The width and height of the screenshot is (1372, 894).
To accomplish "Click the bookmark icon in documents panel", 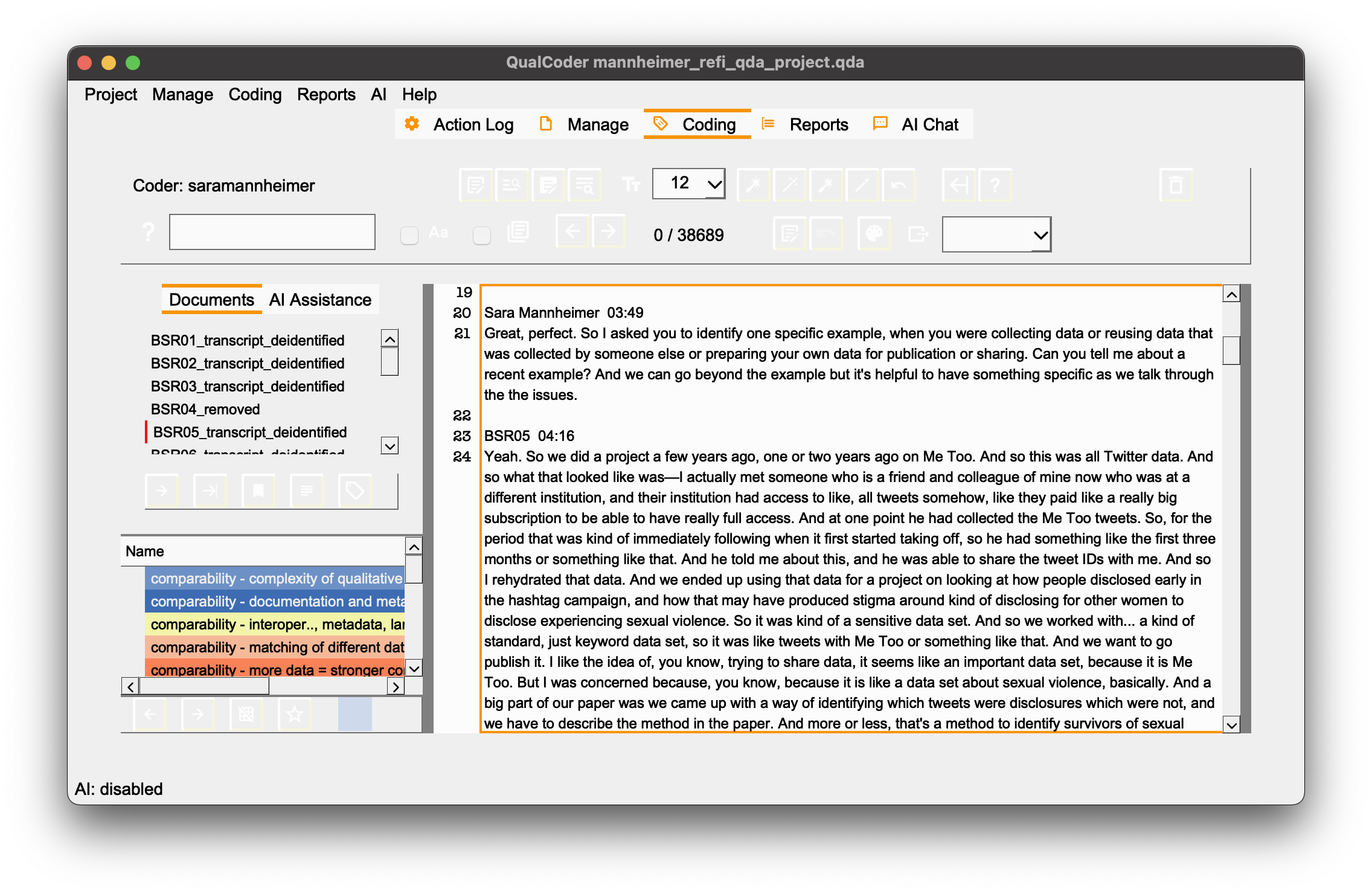I will [x=258, y=490].
